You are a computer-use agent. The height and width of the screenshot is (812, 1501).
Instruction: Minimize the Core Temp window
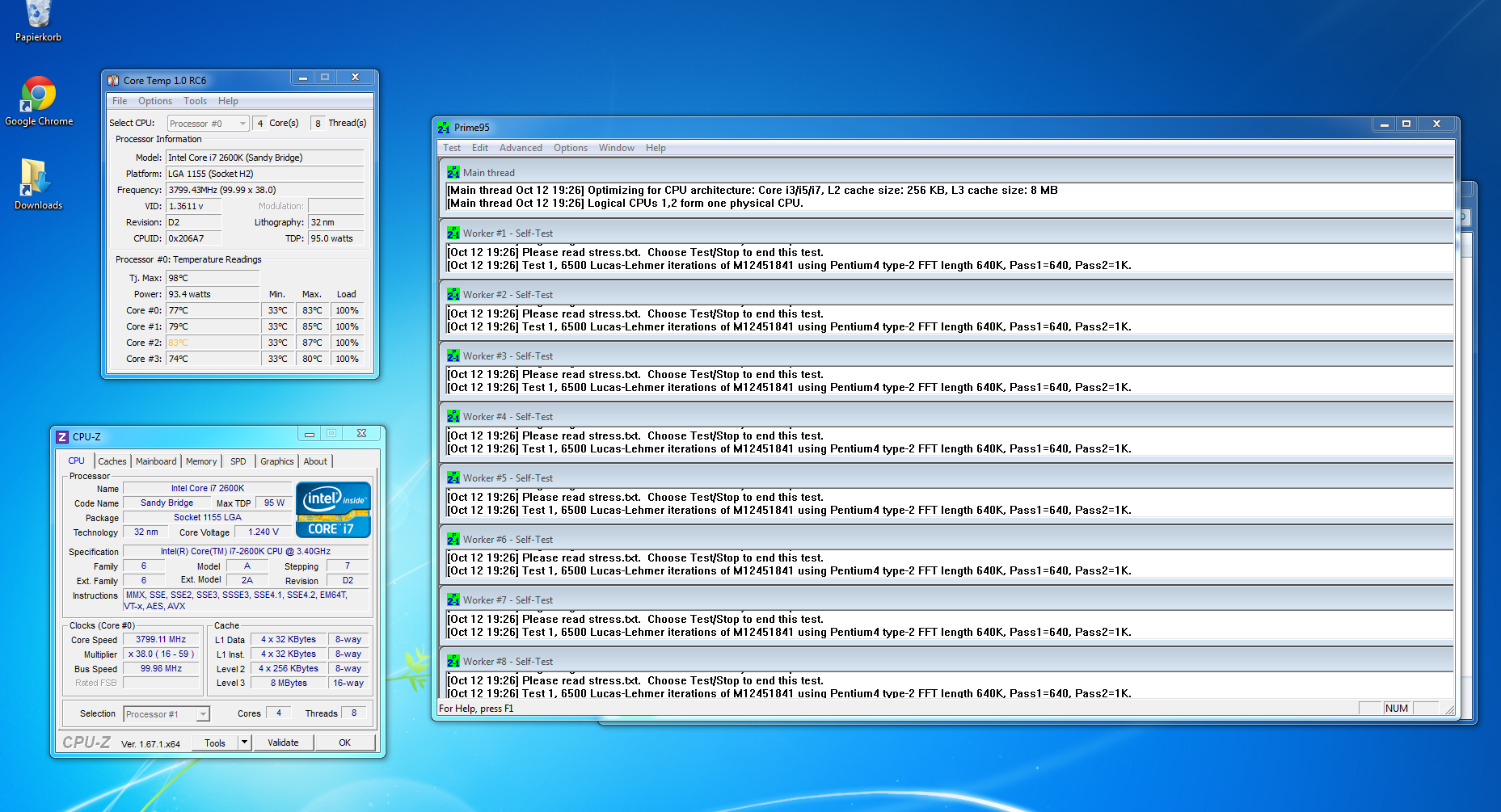[x=302, y=78]
